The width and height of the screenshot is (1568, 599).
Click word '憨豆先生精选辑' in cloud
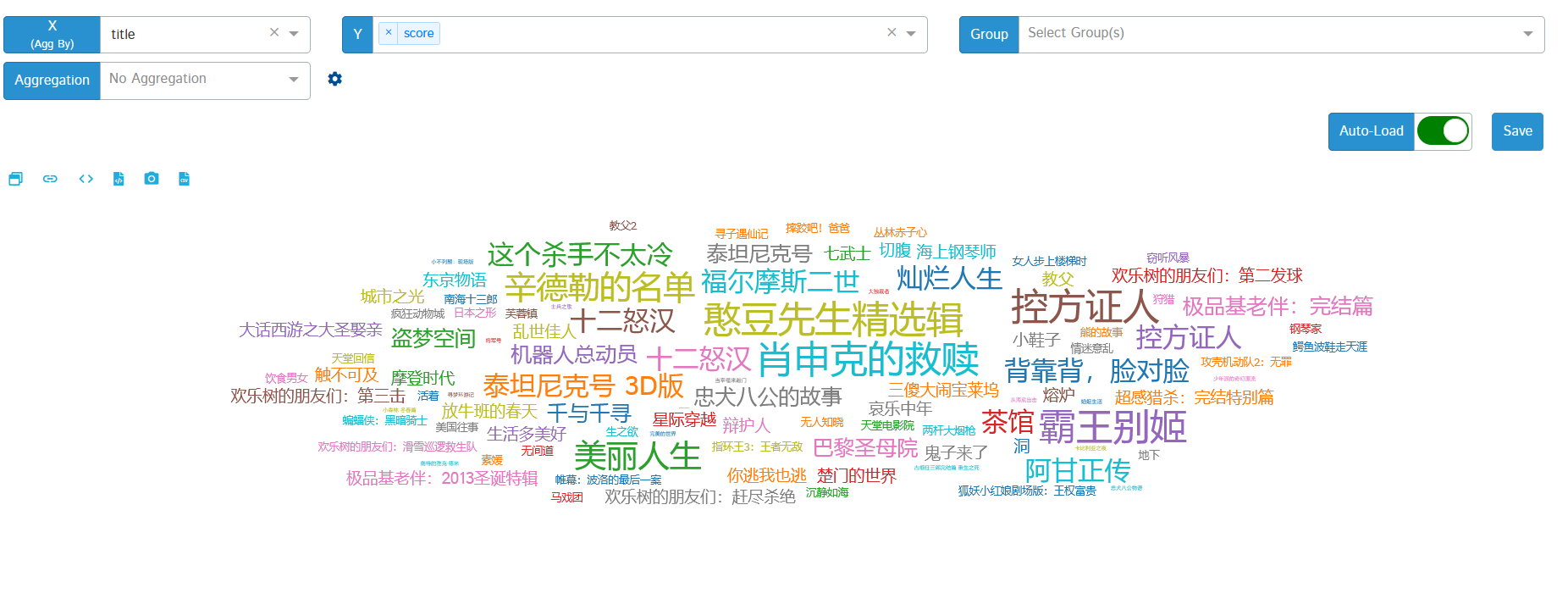pos(833,319)
